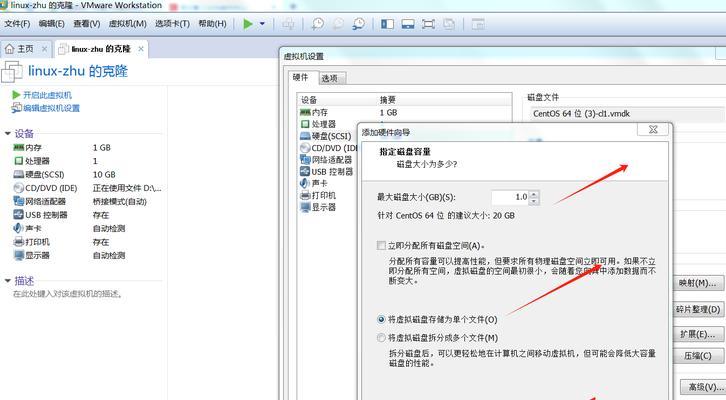
Task: Click the 扩展(E)... button
Action: 698,334
